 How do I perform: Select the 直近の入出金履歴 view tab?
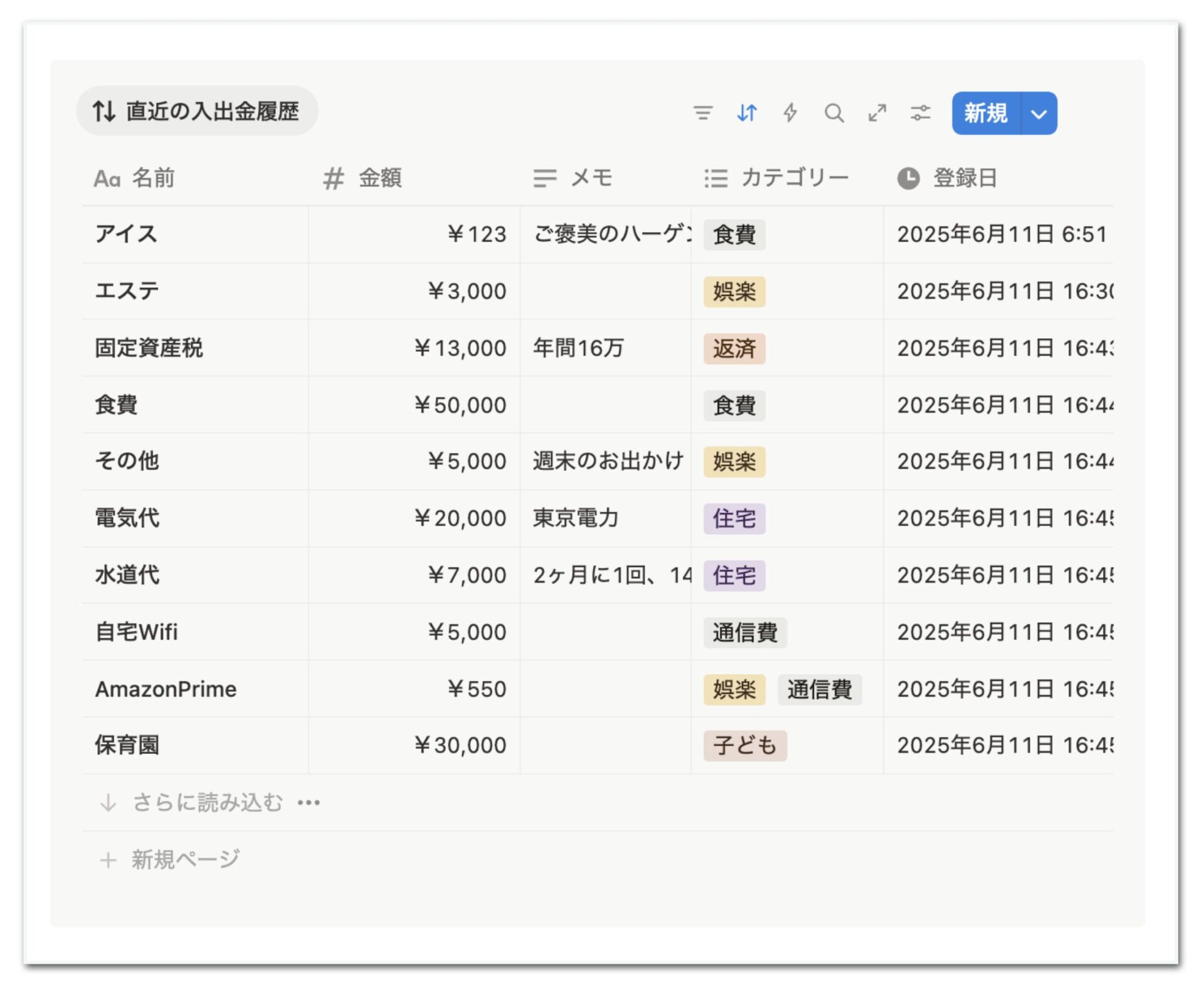point(196,111)
